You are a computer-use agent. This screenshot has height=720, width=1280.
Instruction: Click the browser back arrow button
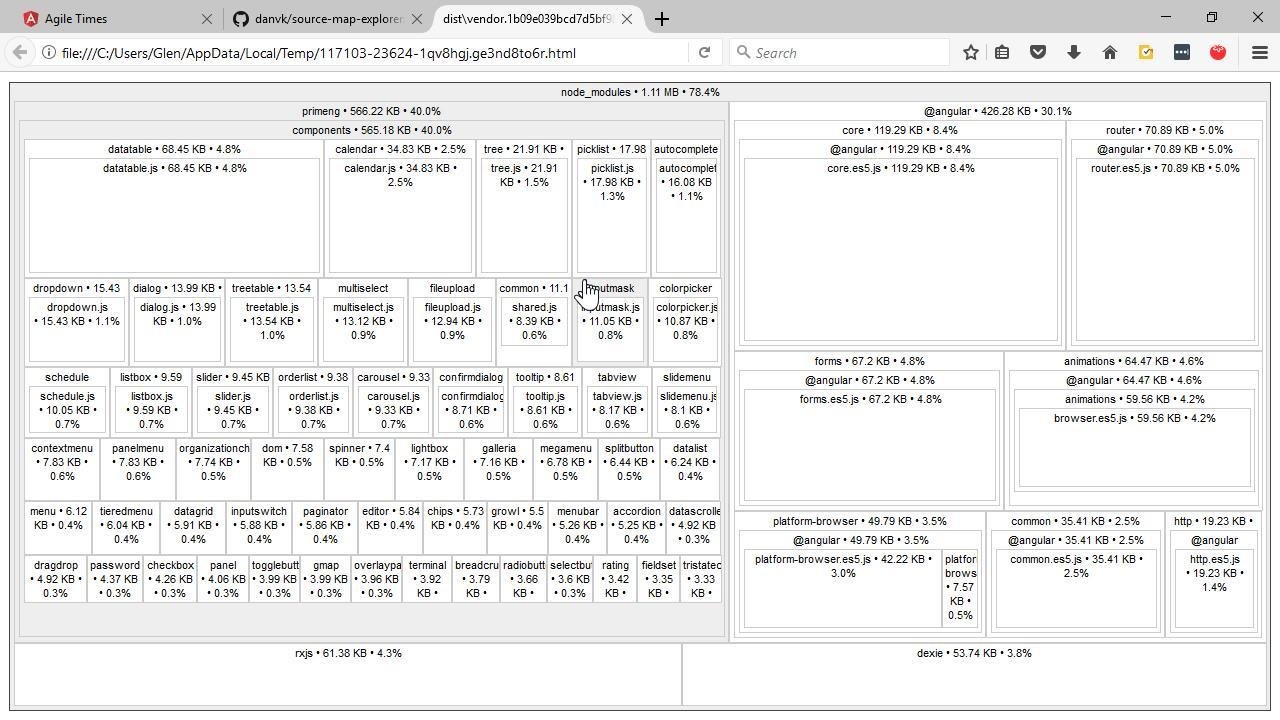tap(20, 52)
